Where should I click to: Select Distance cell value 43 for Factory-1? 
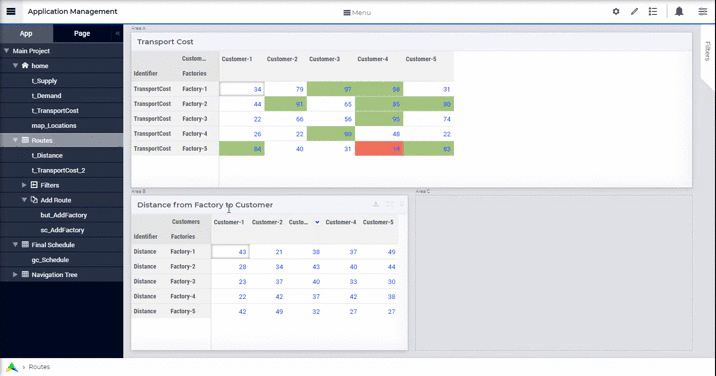pos(230,252)
